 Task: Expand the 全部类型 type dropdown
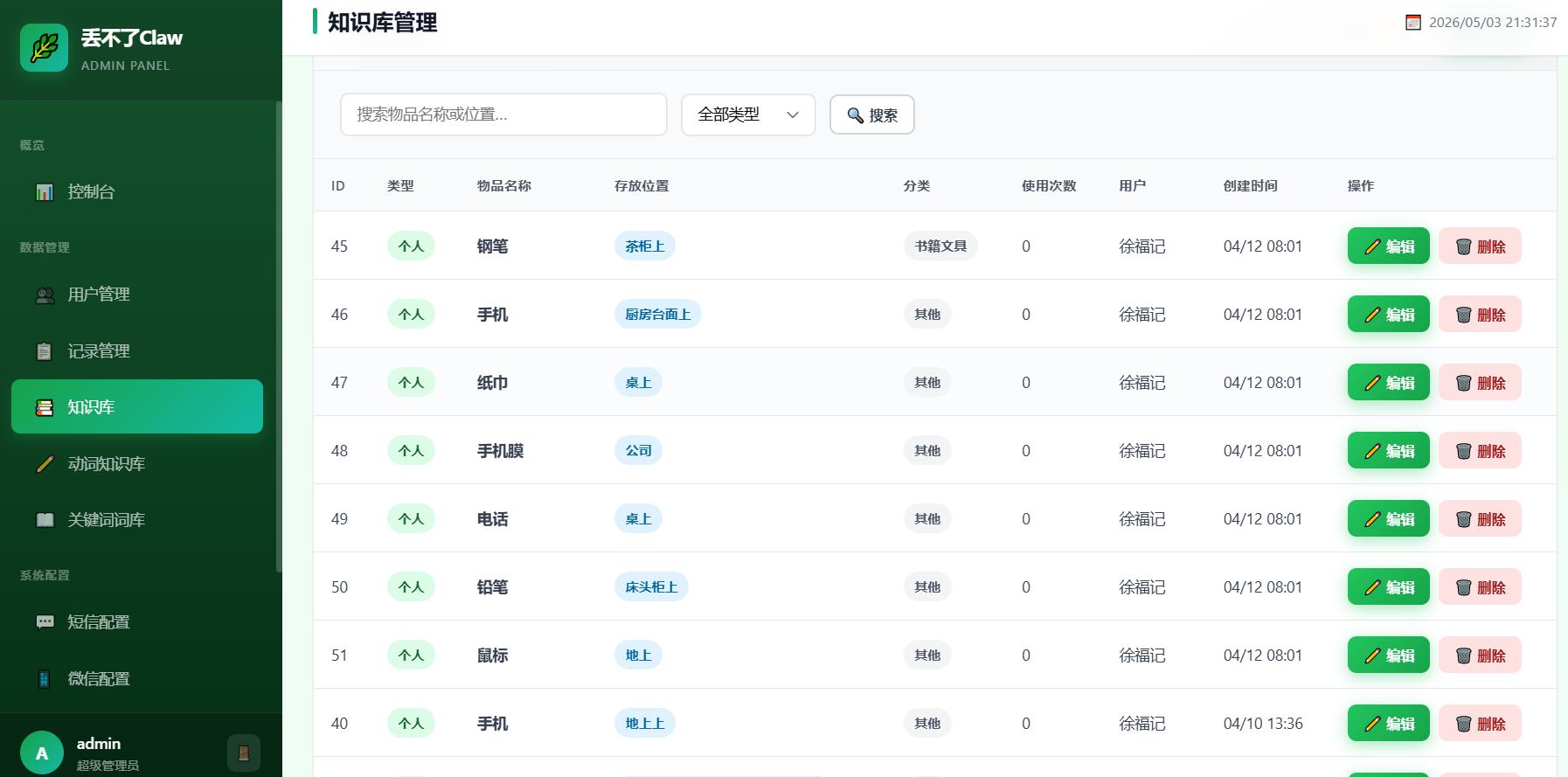[x=748, y=114]
